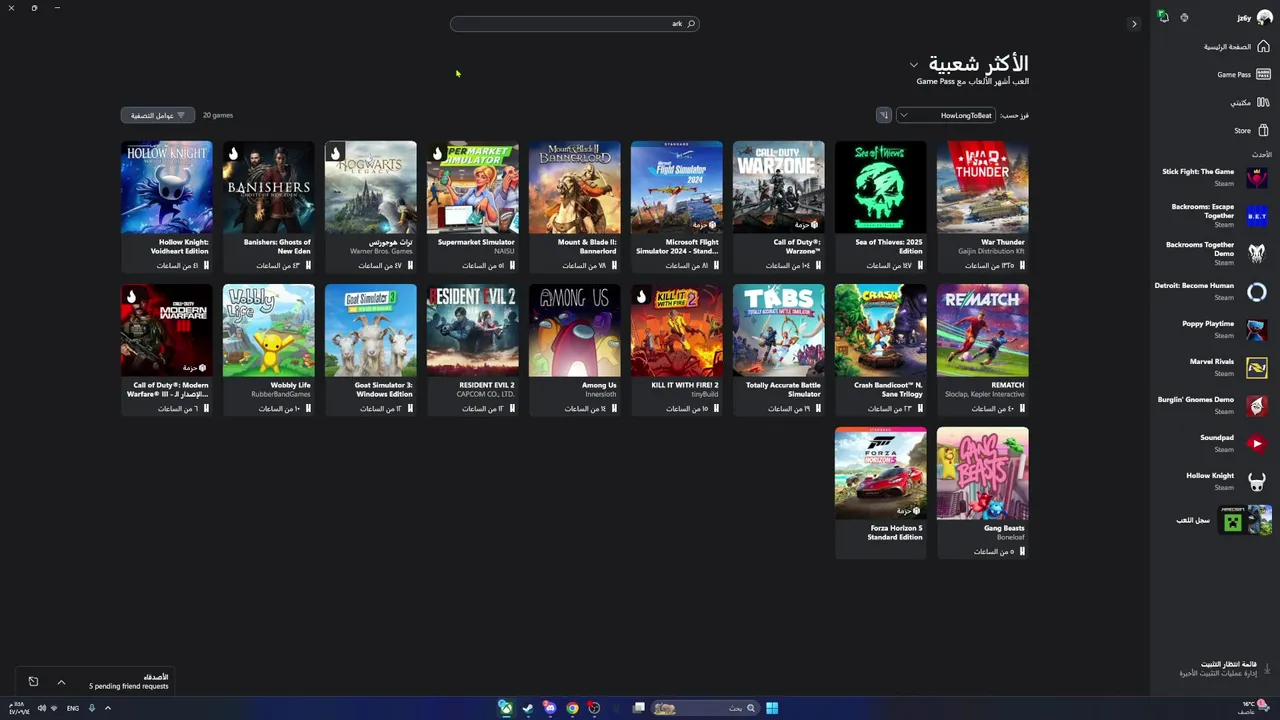Open Google Chrome from the taskbar
This screenshot has width=1280, height=720.
click(572, 708)
